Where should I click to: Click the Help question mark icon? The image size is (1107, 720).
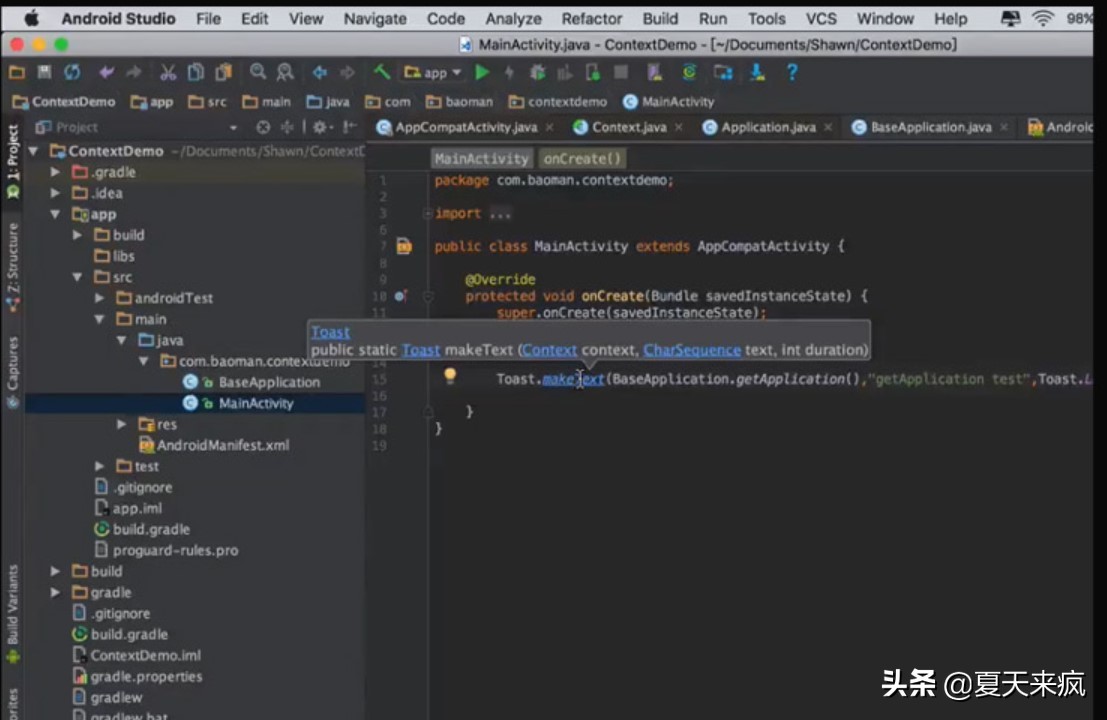tap(792, 72)
